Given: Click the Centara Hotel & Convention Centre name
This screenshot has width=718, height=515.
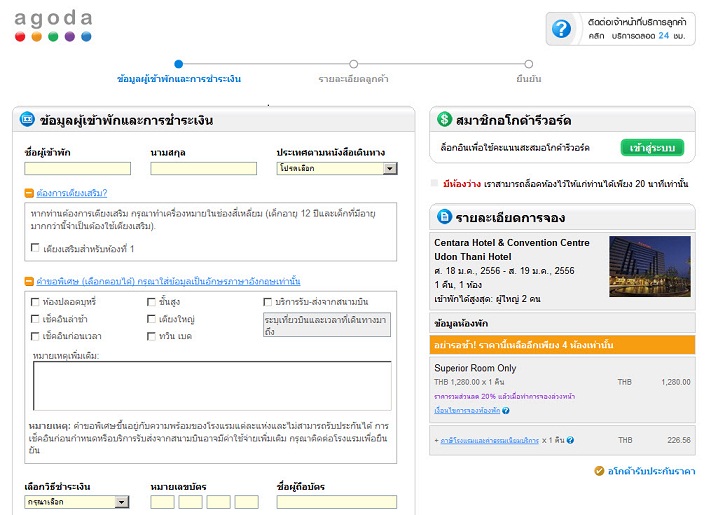Looking at the screenshot, I should click(512, 249).
